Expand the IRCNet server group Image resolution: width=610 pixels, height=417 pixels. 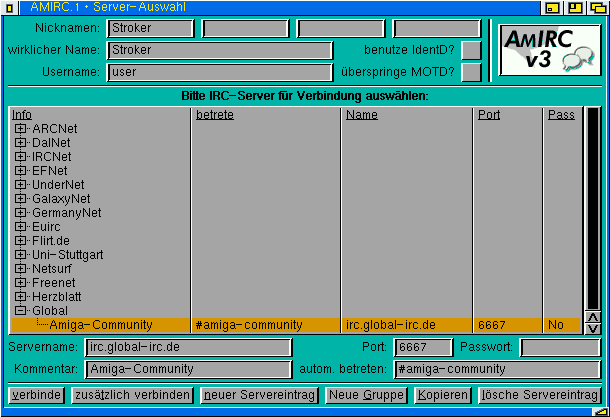coord(20,157)
